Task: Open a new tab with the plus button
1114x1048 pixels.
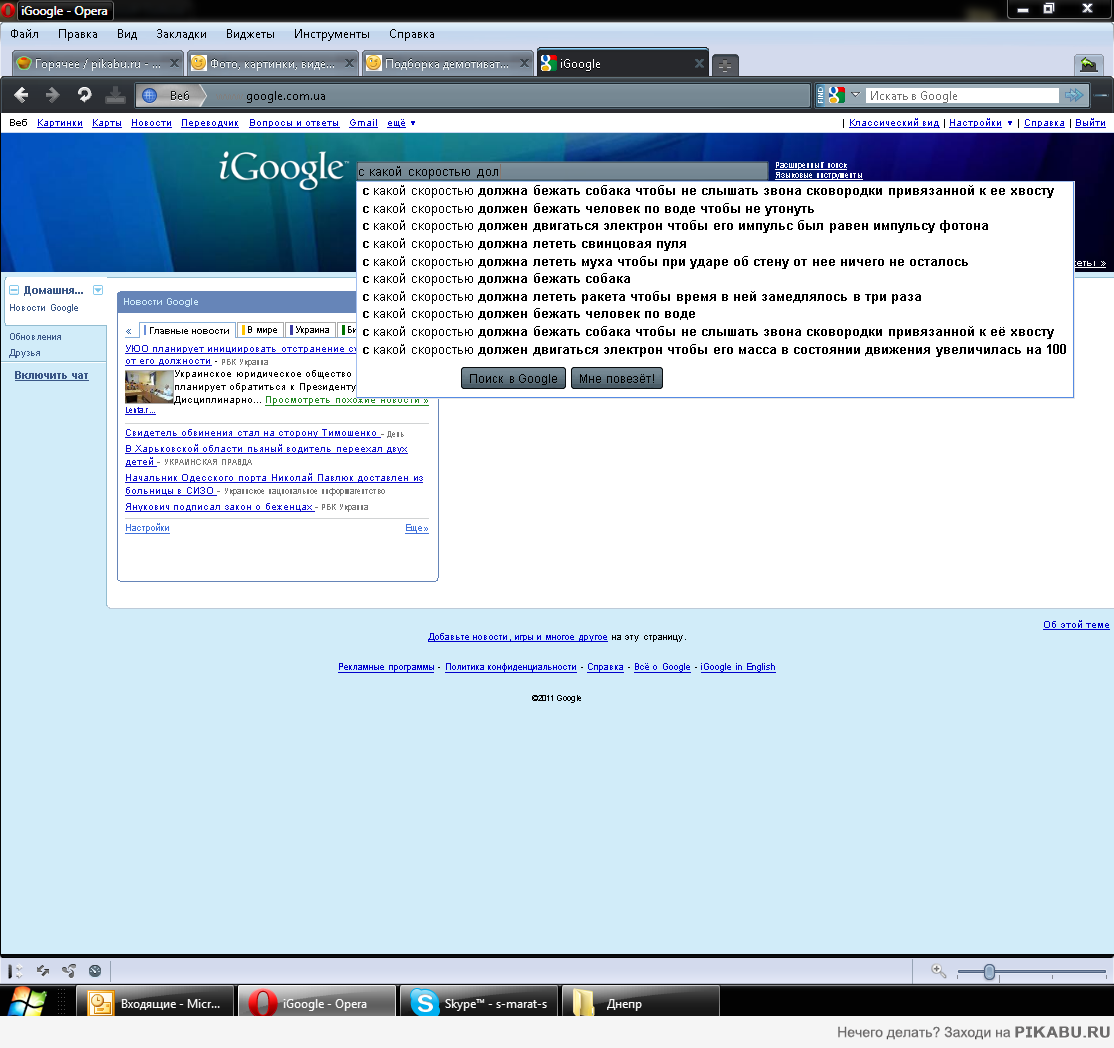Action: pos(725,65)
